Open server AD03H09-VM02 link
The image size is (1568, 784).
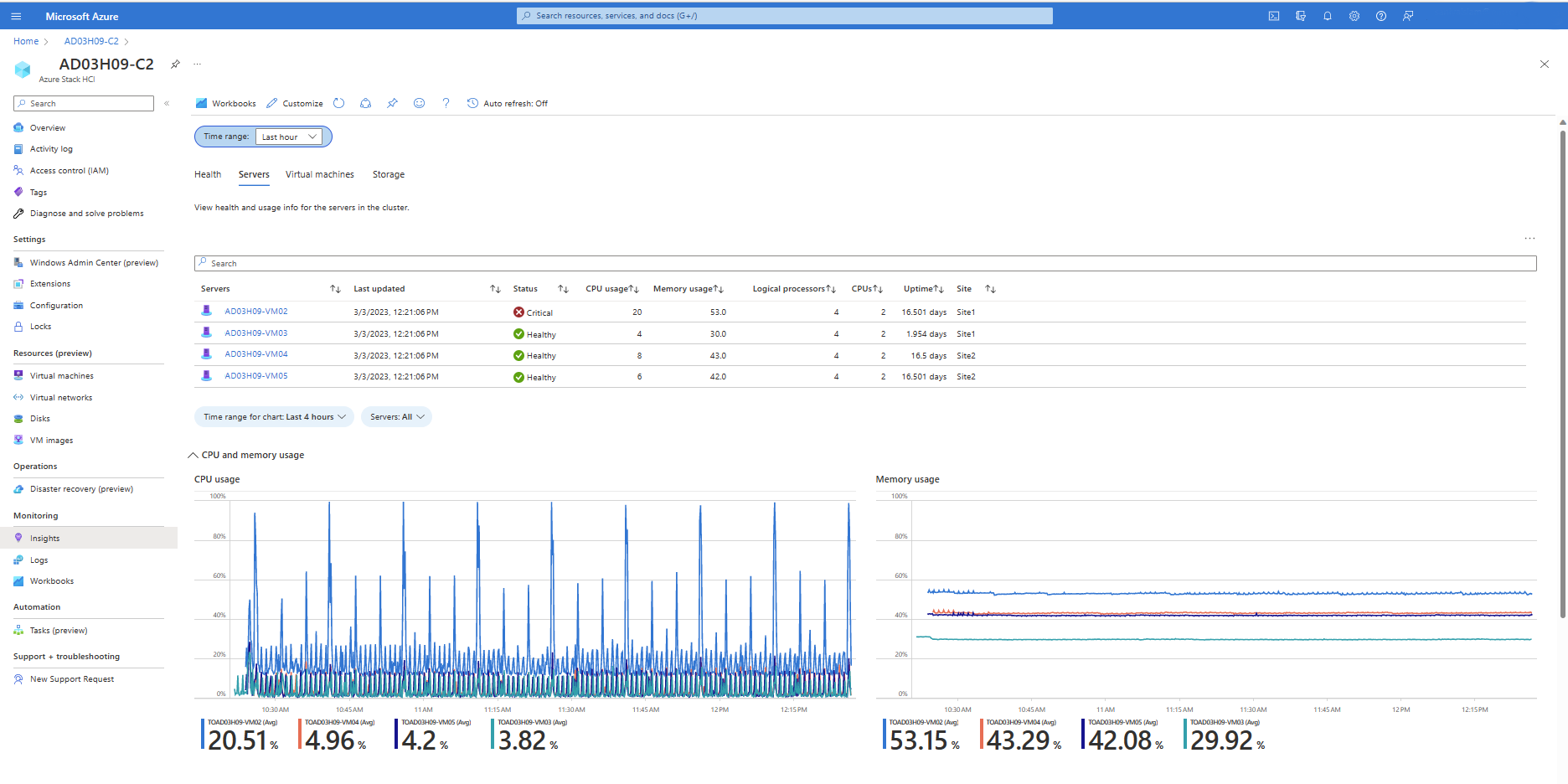[255, 312]
